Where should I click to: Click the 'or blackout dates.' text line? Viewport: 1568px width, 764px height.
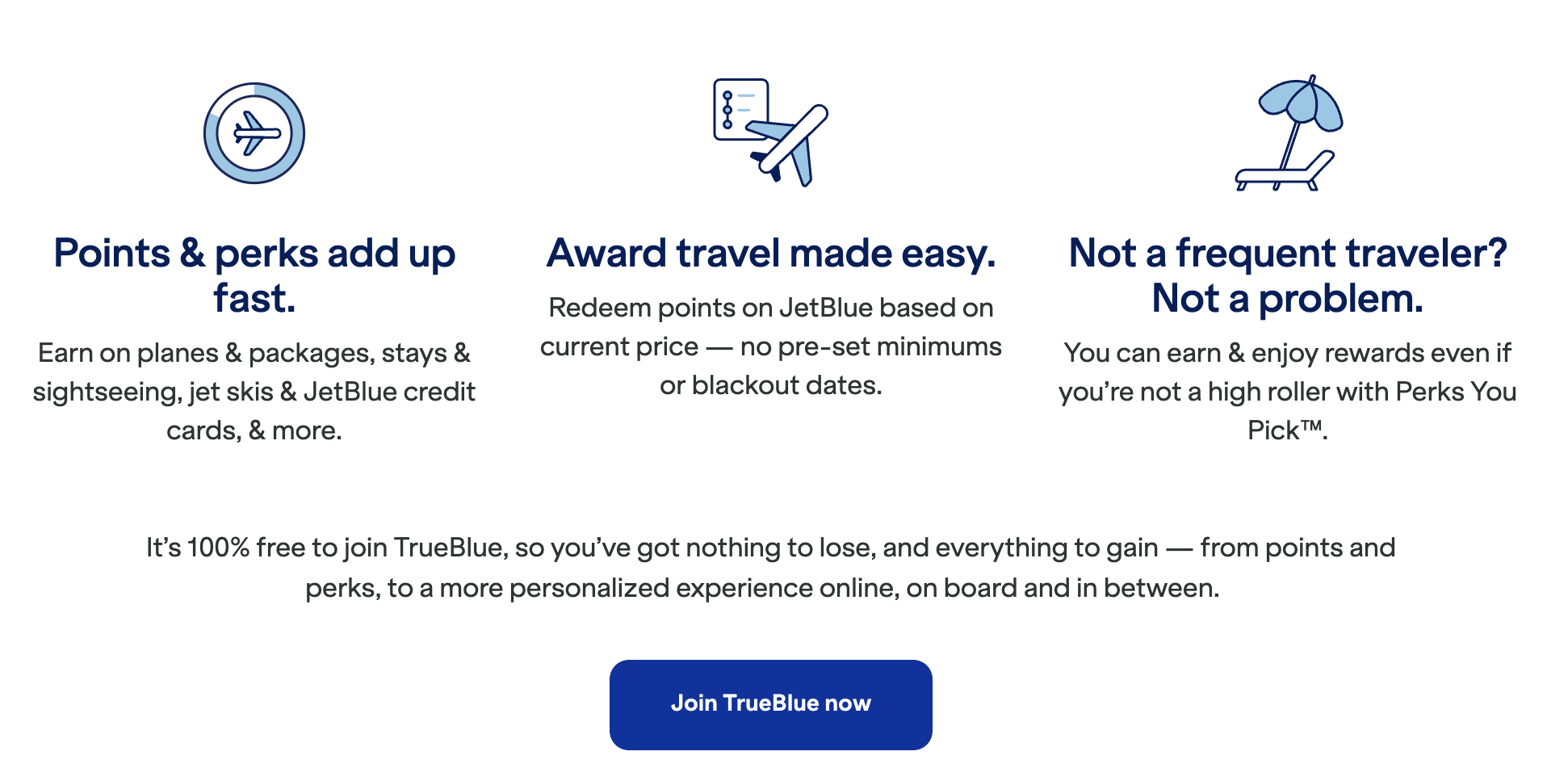771,385
